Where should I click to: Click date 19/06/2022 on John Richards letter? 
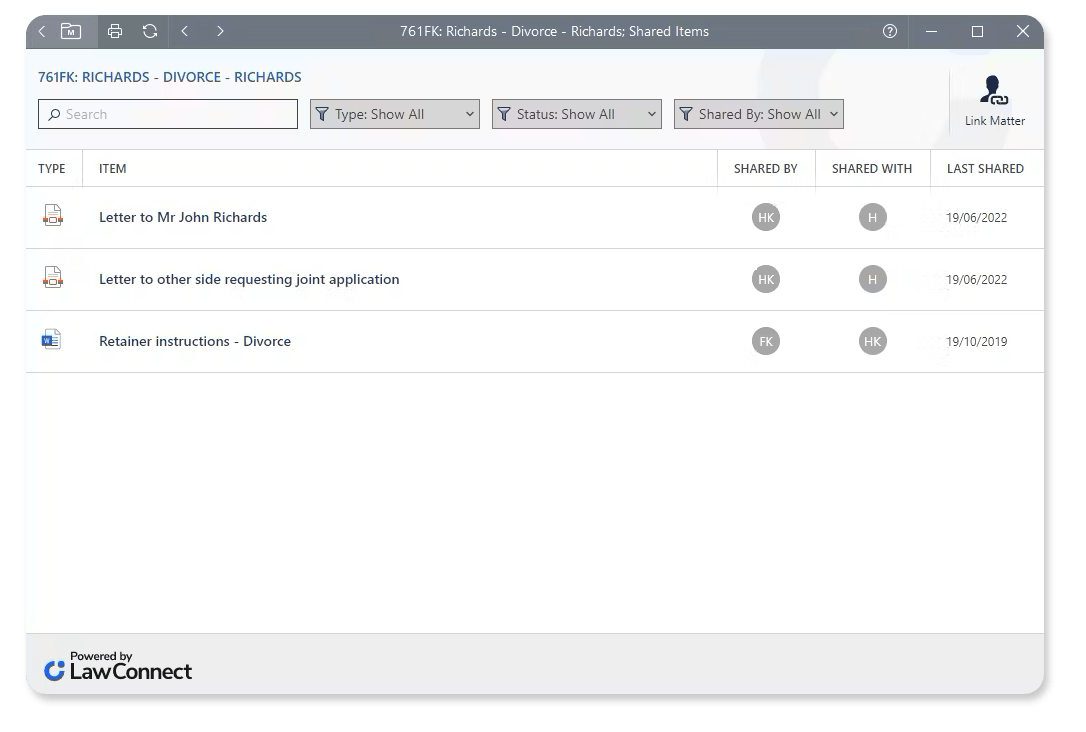click(977, 217)
